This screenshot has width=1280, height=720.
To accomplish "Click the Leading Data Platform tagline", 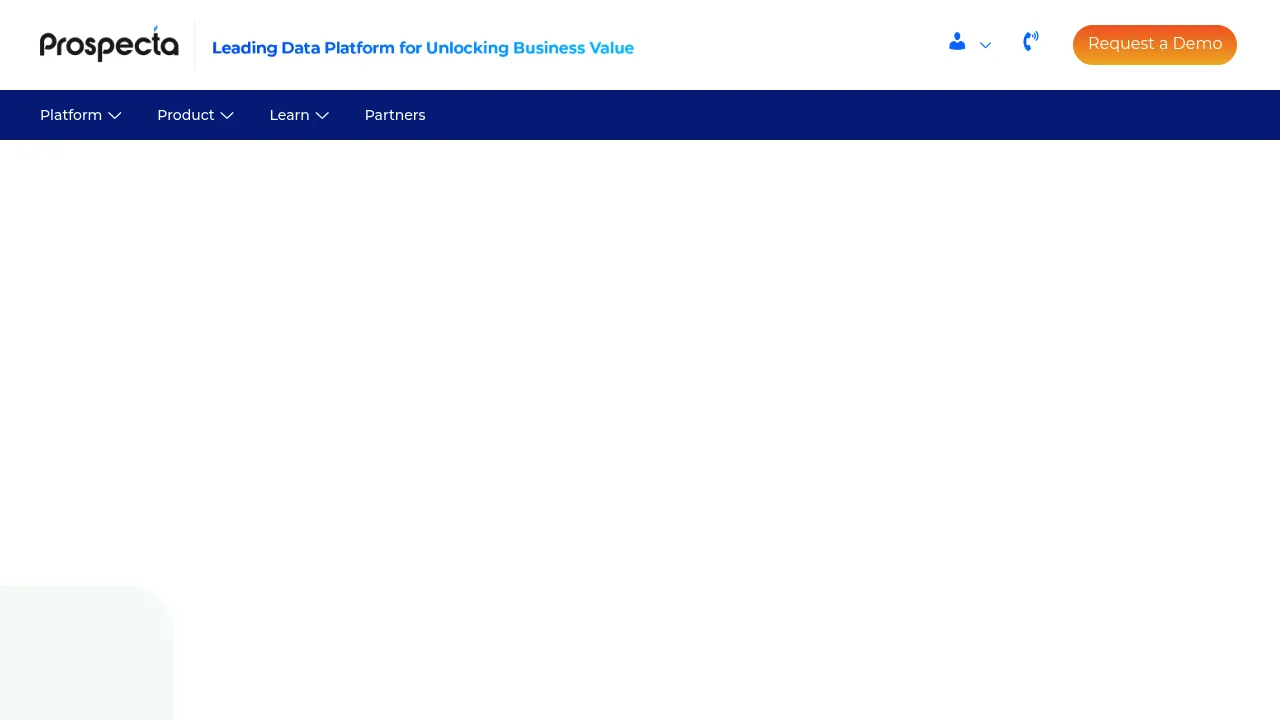I will point(423,48).
